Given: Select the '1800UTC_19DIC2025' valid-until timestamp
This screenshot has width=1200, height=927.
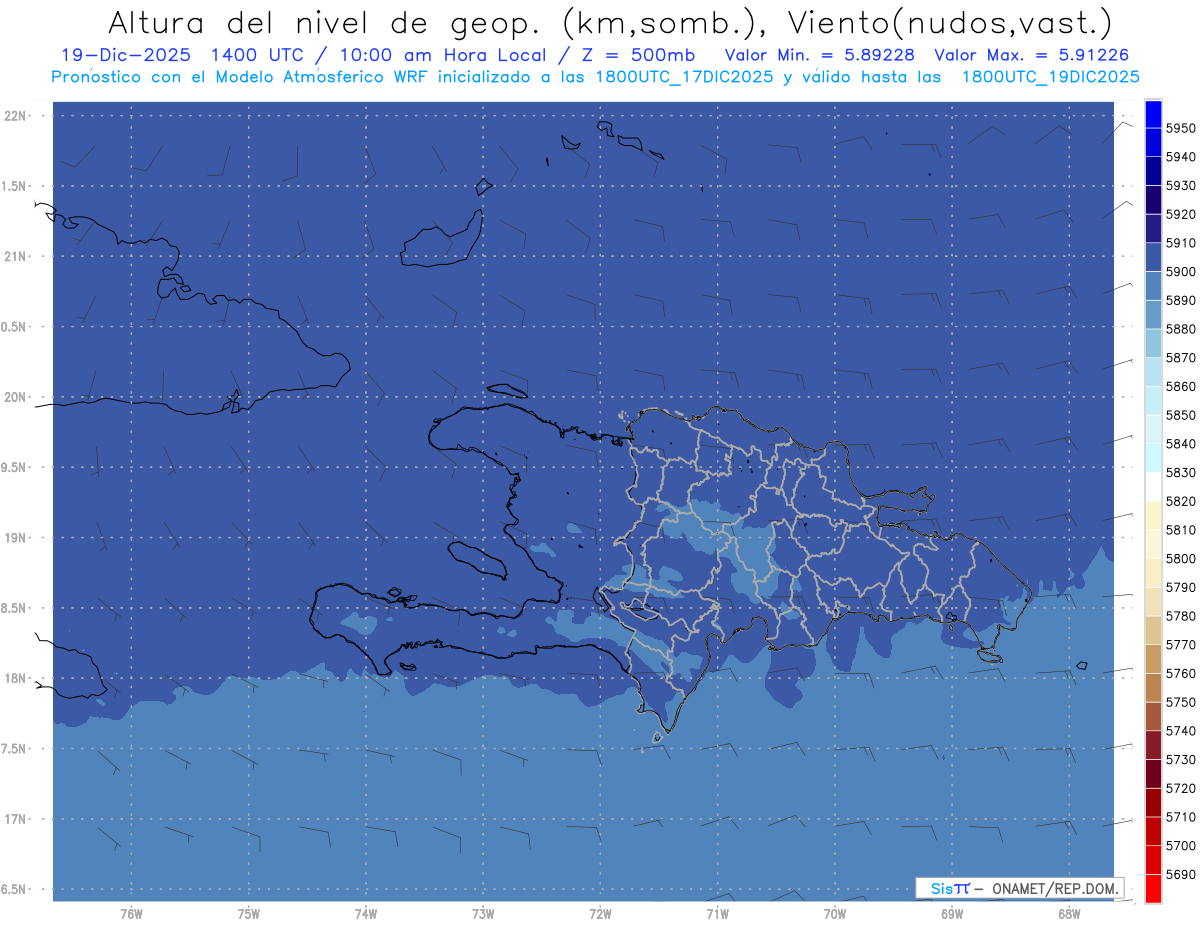Looking at the screenshot, I should point(1050,77).
